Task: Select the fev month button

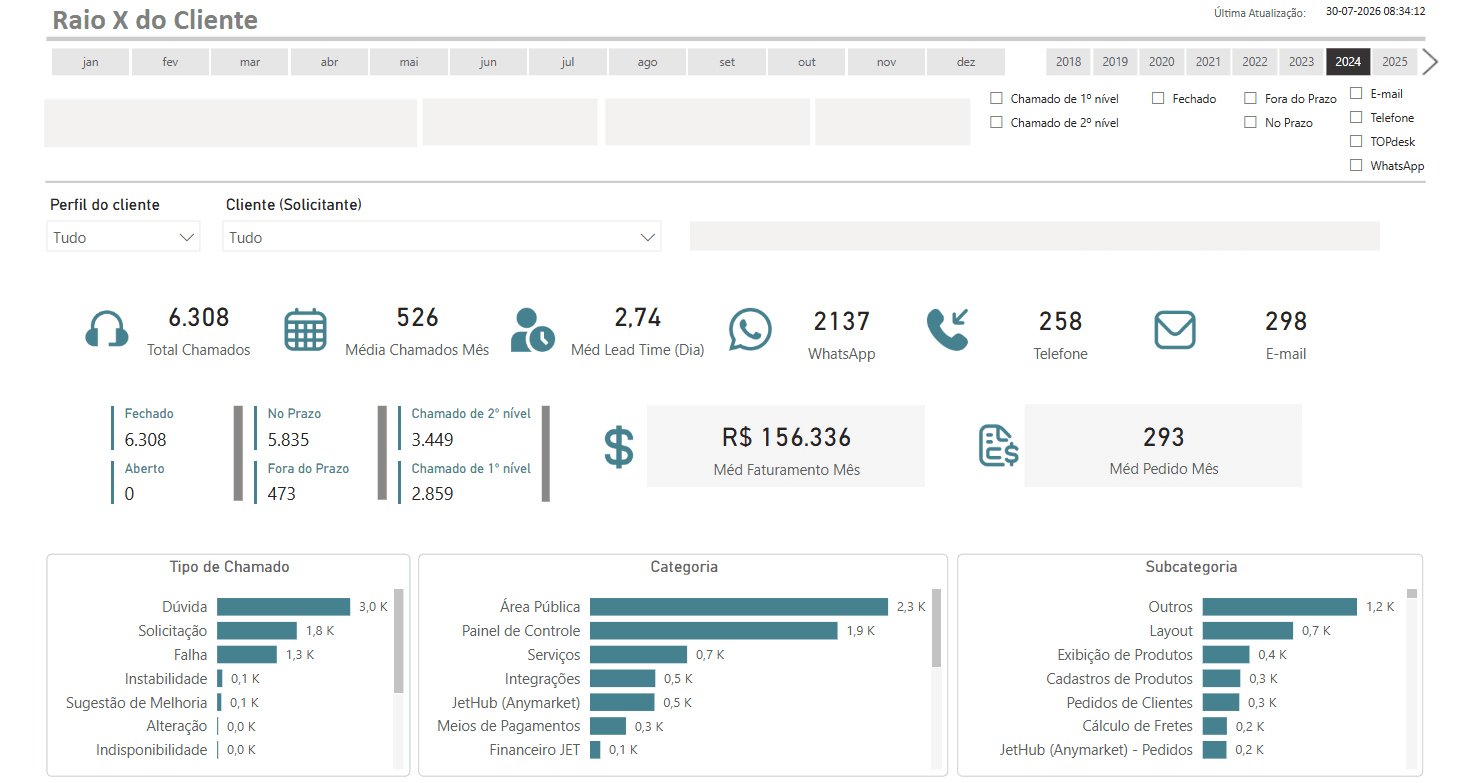Action: coord(170,62)
